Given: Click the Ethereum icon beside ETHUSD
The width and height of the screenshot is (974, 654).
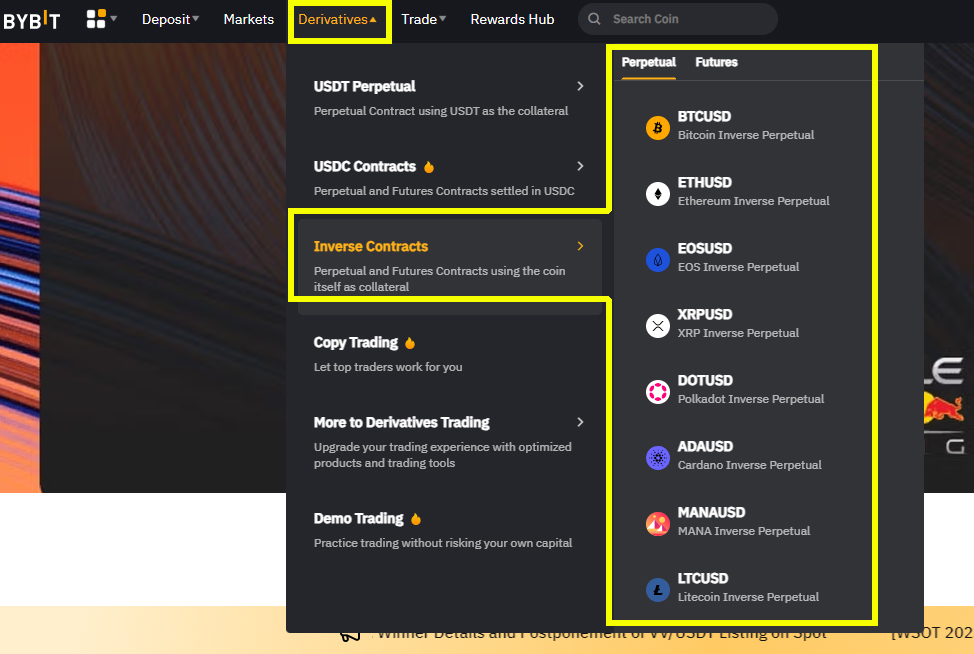Looking at the screenshot, I should point(657,193).
